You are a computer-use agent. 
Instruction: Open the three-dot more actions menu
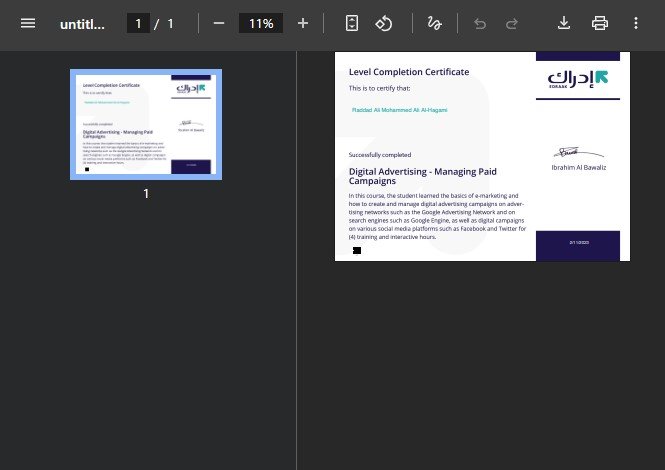(x=636, y=23)
